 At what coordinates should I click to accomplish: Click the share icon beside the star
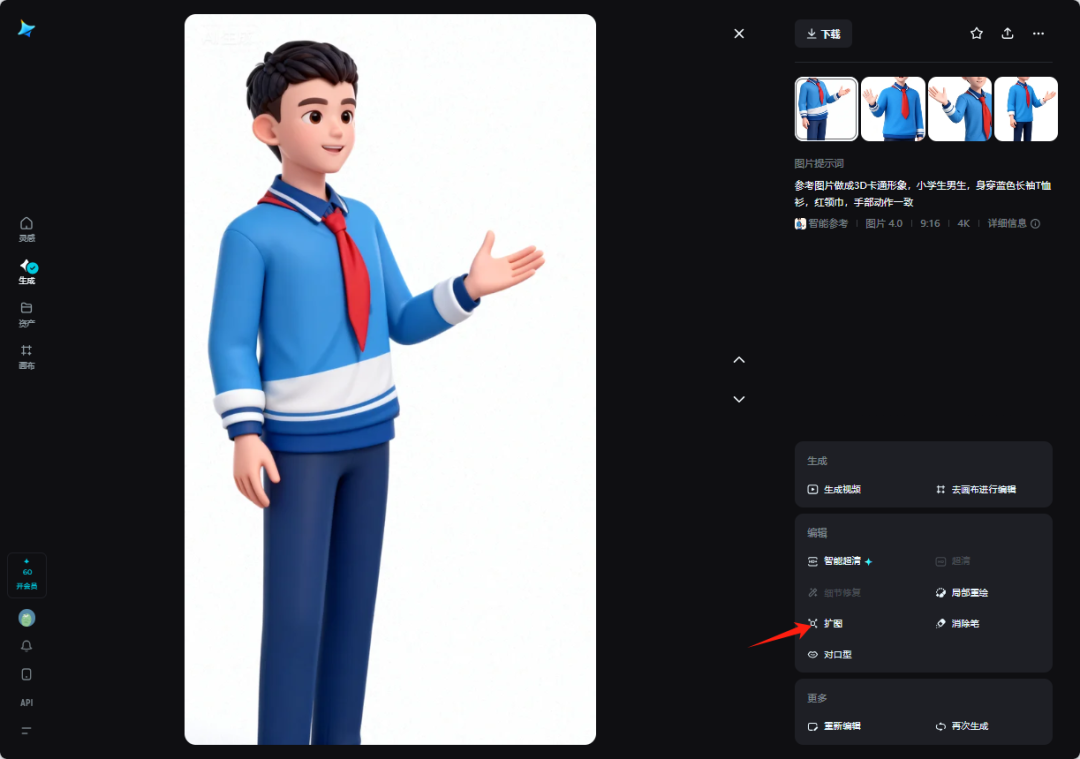pos(1008,33)
